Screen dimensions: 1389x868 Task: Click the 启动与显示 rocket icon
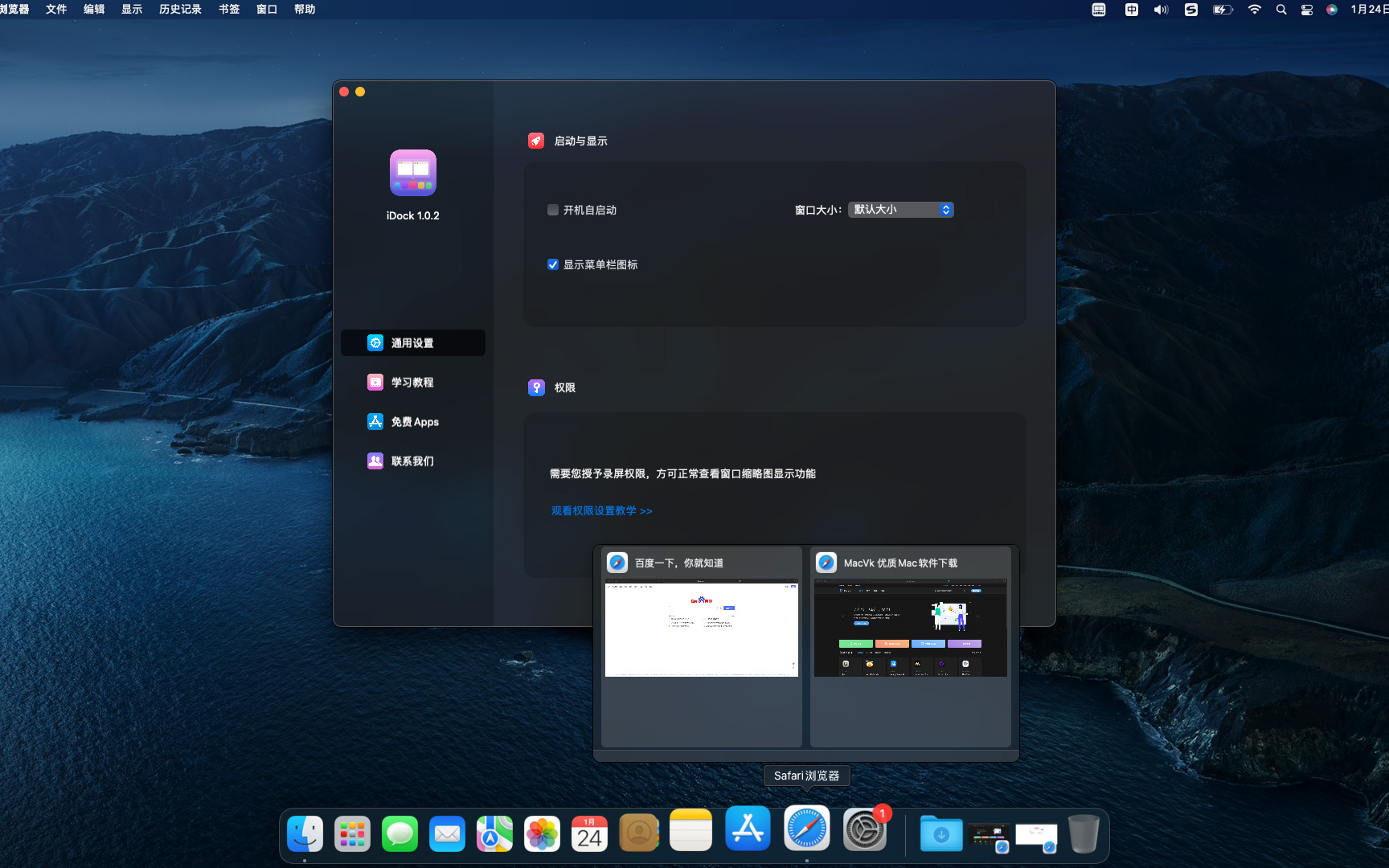pos(536,141)
